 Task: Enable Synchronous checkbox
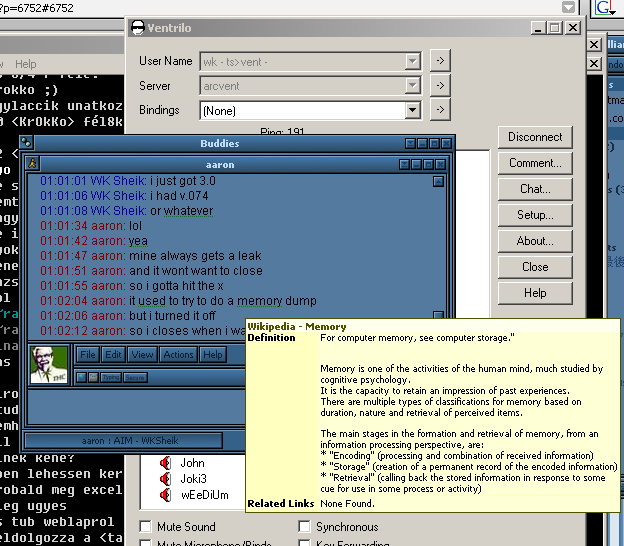pos(304,526)
